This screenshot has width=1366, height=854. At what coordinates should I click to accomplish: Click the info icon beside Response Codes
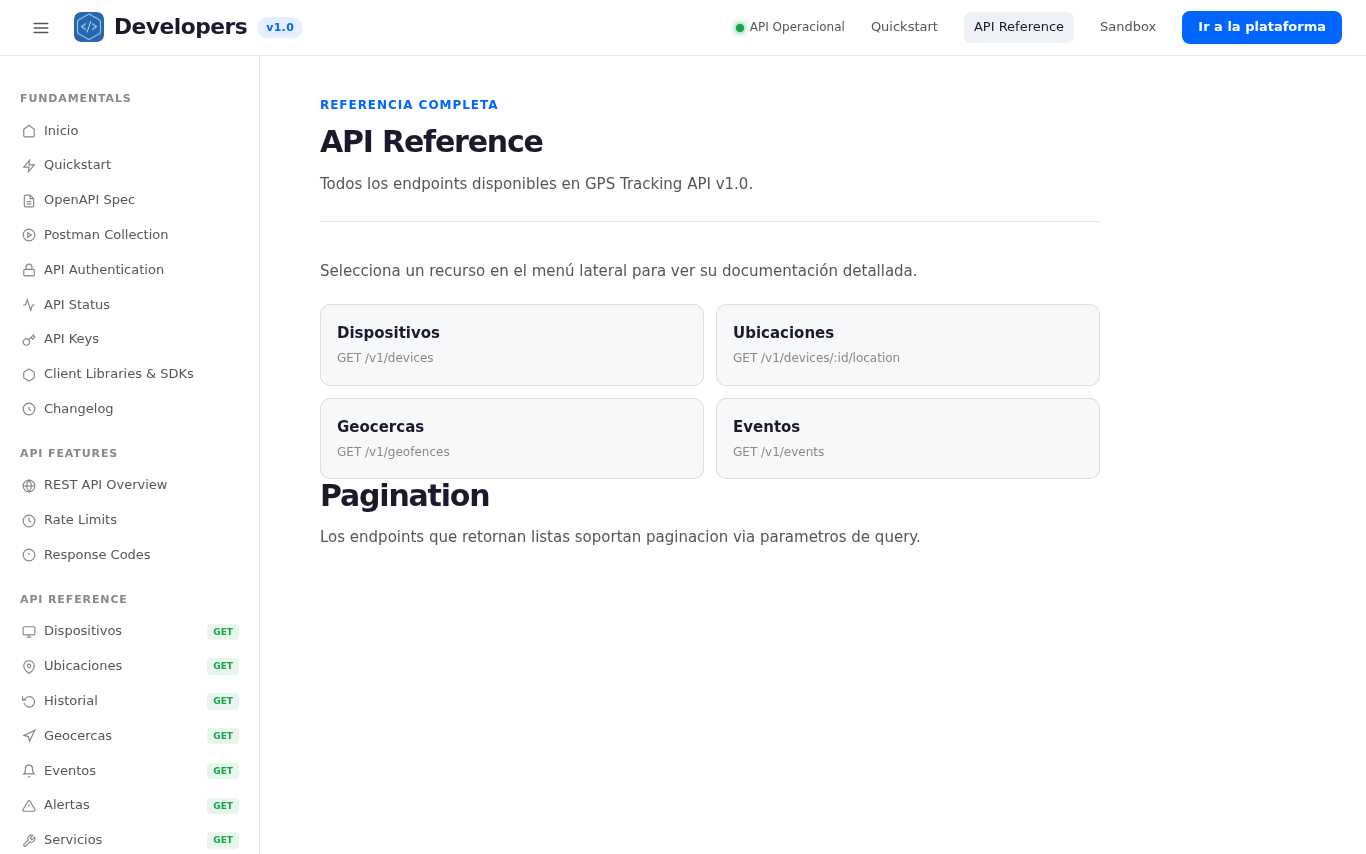[x=29, y=555]
